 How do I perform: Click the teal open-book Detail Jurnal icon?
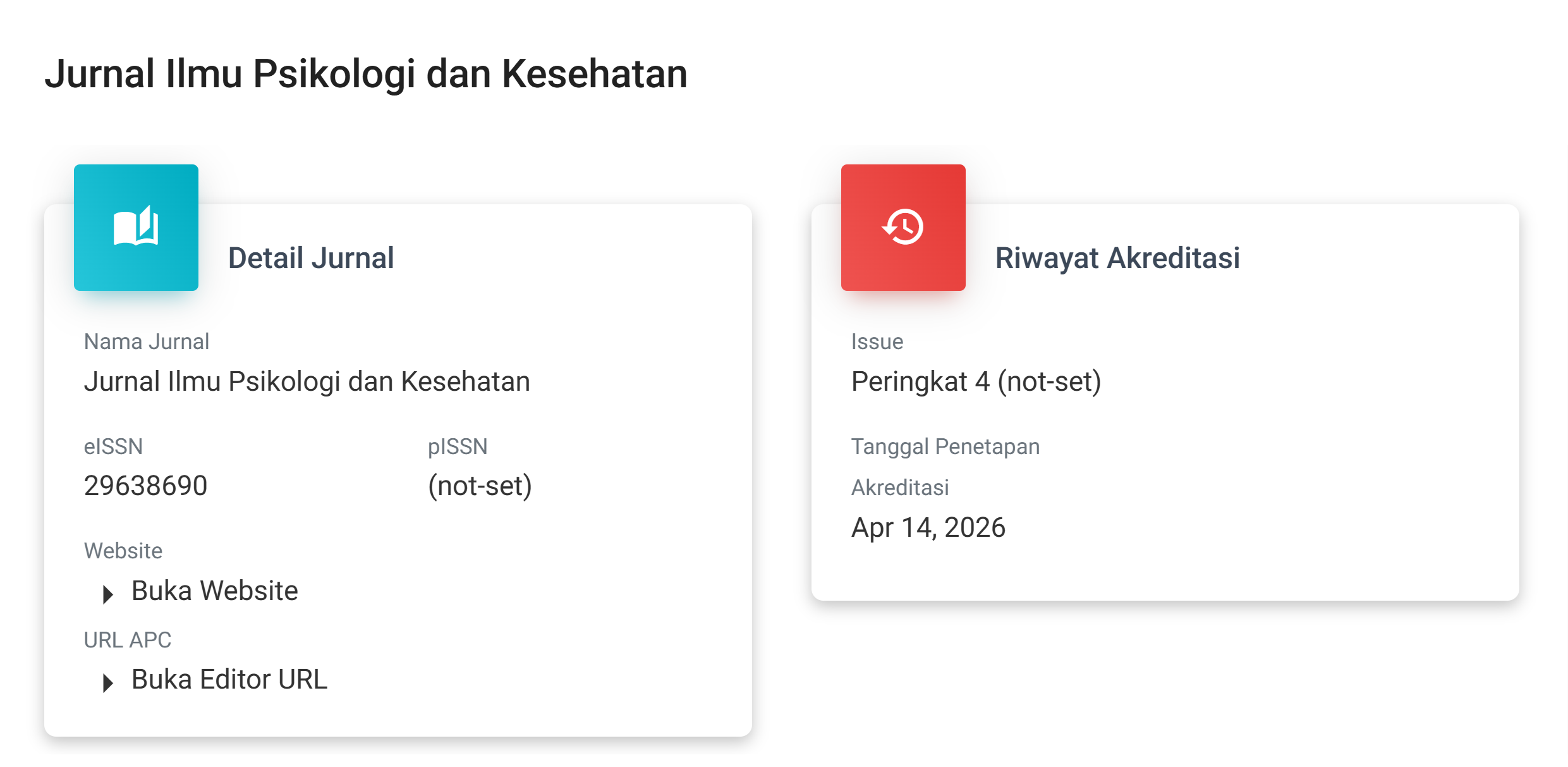tap(136, 226)
